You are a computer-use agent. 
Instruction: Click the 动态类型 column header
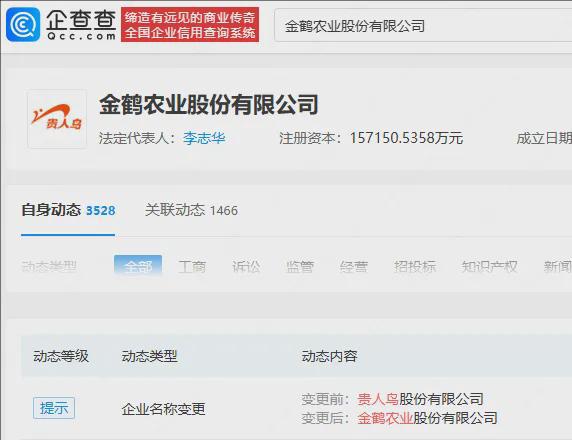tap(150, 356)
